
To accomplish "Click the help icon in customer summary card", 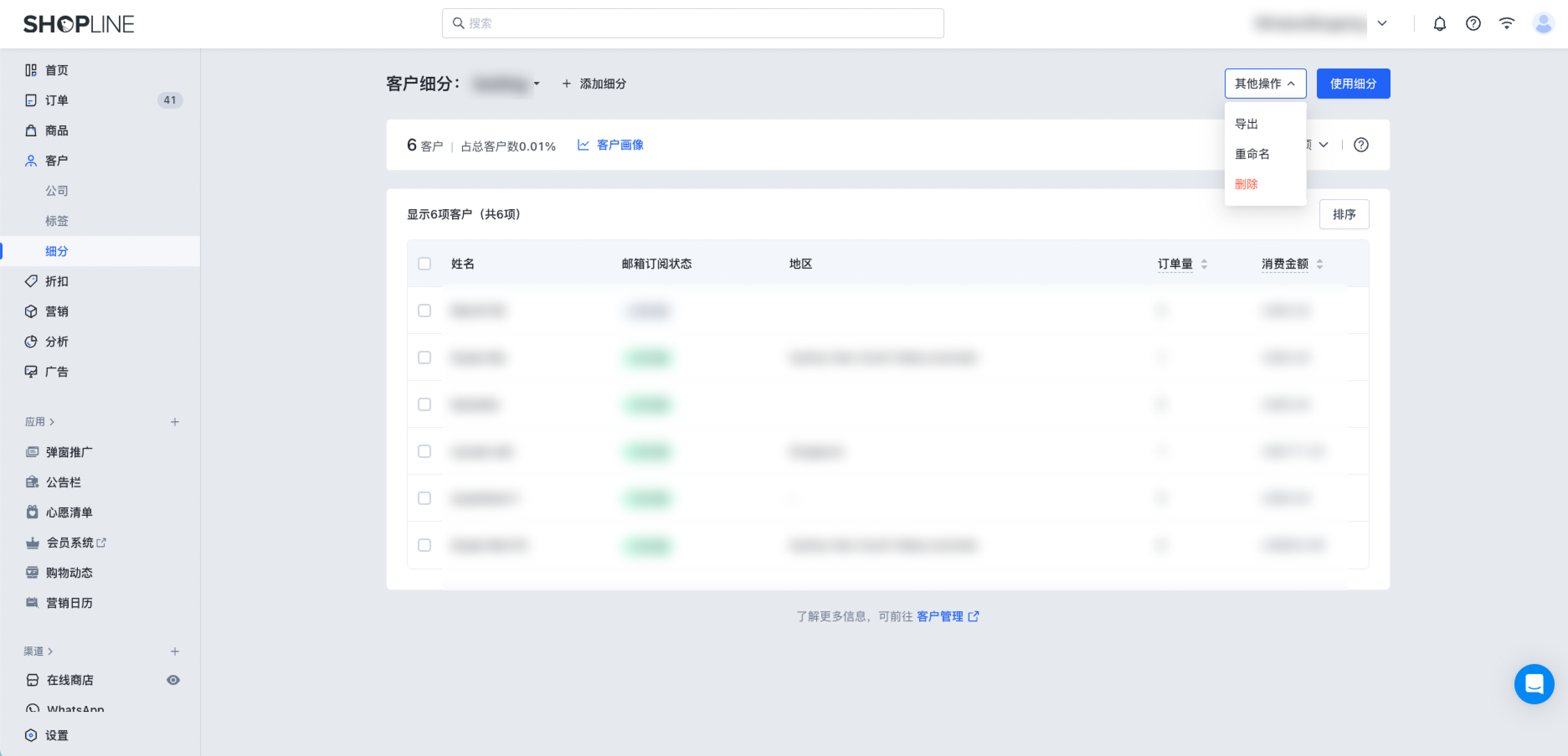I will 1361,145.
